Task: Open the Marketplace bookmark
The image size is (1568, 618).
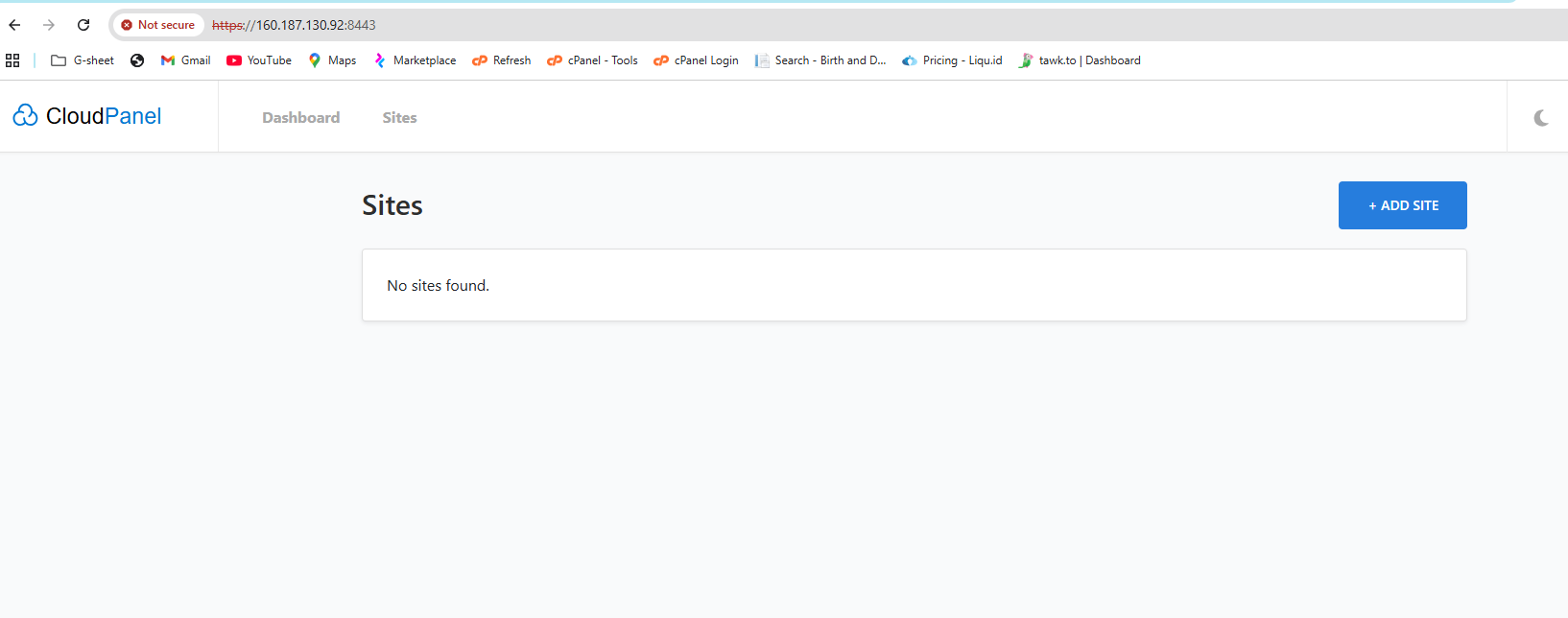Action: point(415,60)
